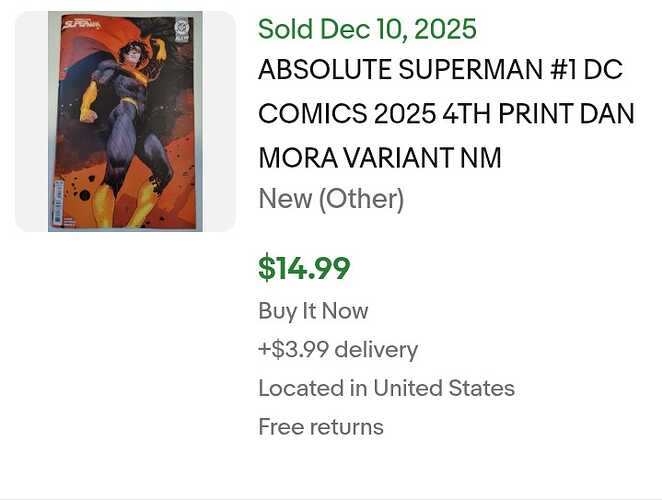Screen dimensions: 662x500
Task: Click the 'Sold Dec 10, 2025' date
Action: (x=367, y=28)
